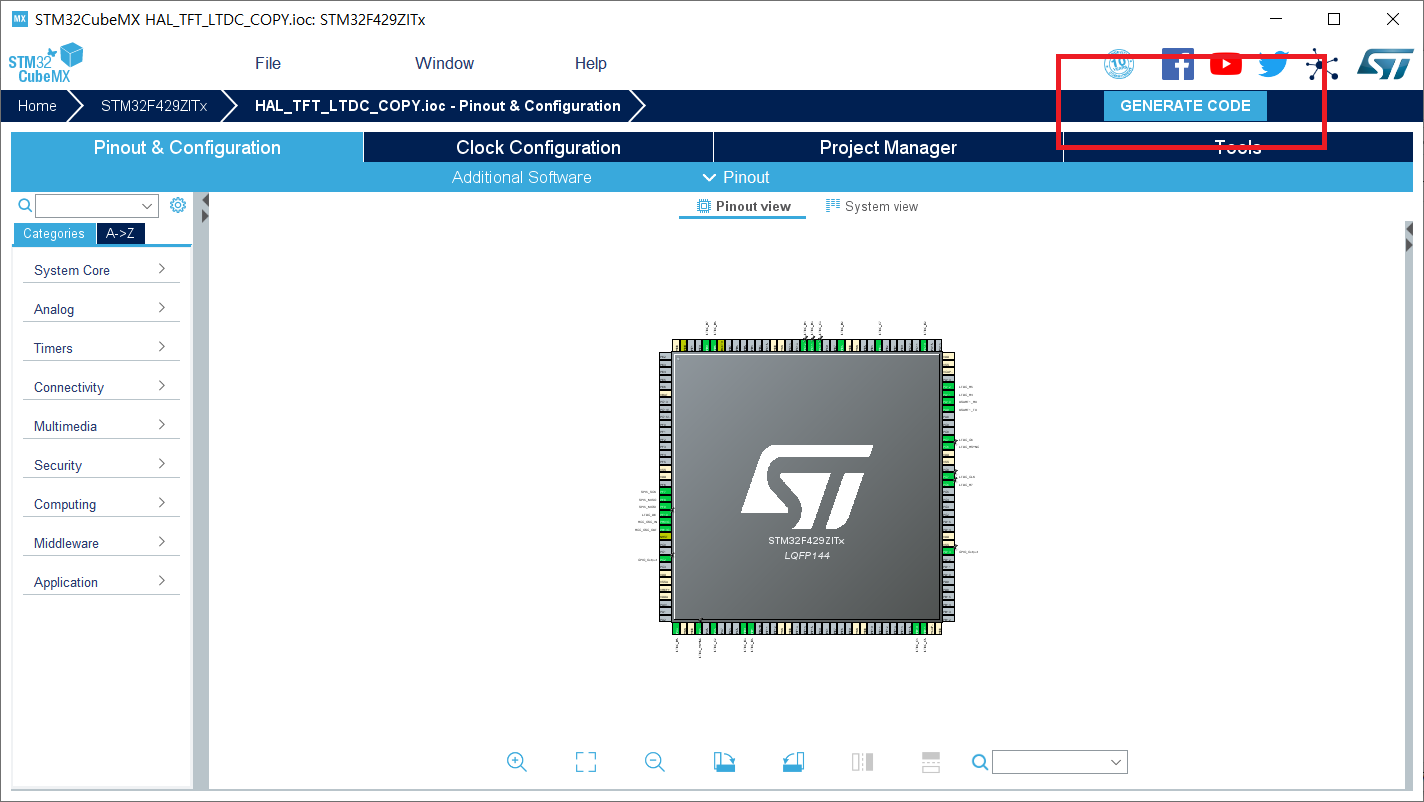Open the ST Facebook page icon
The image size is (1424, 802).
tap(1178, 64)
